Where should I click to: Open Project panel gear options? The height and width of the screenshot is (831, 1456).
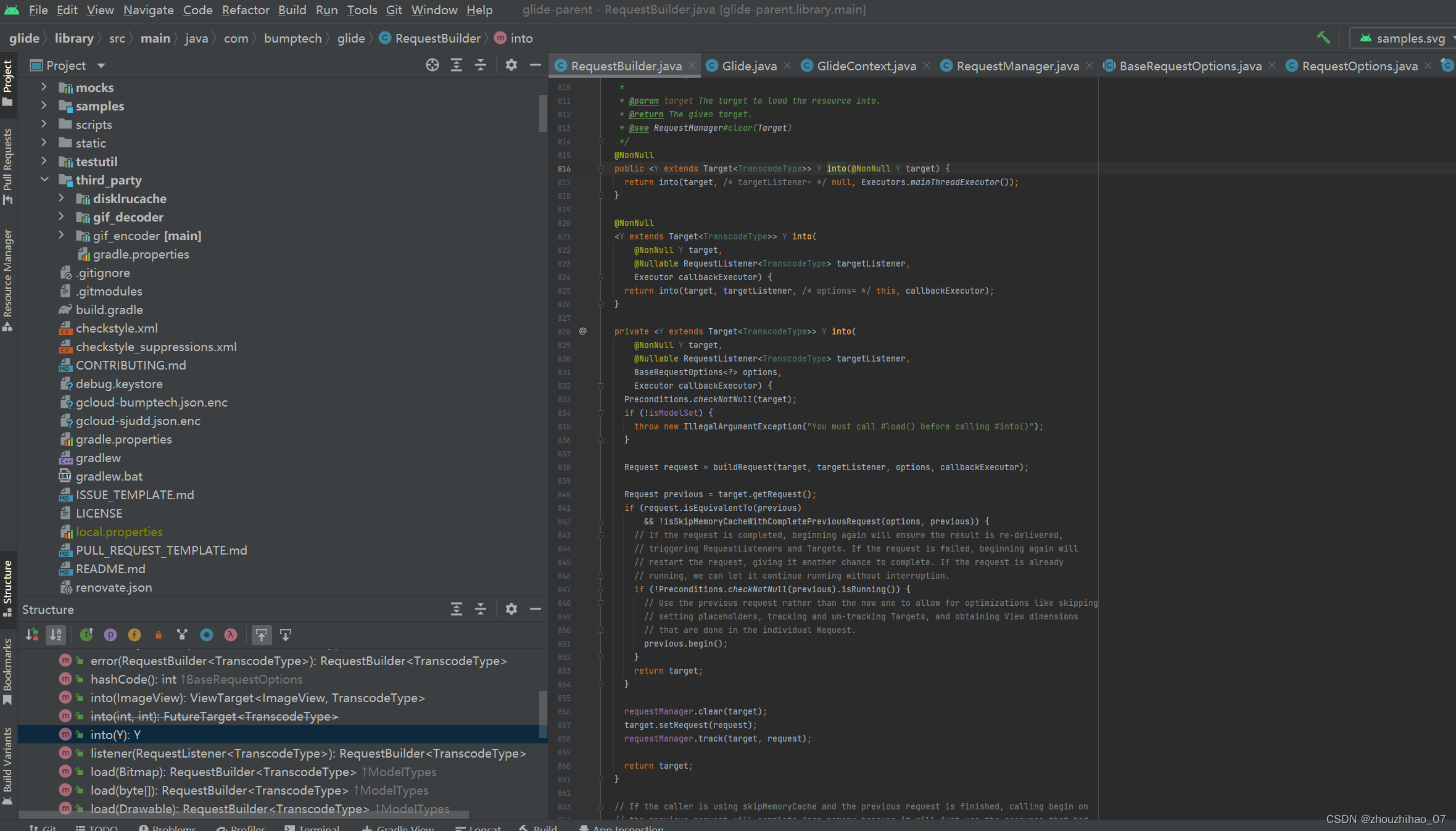tap(511, 65)
